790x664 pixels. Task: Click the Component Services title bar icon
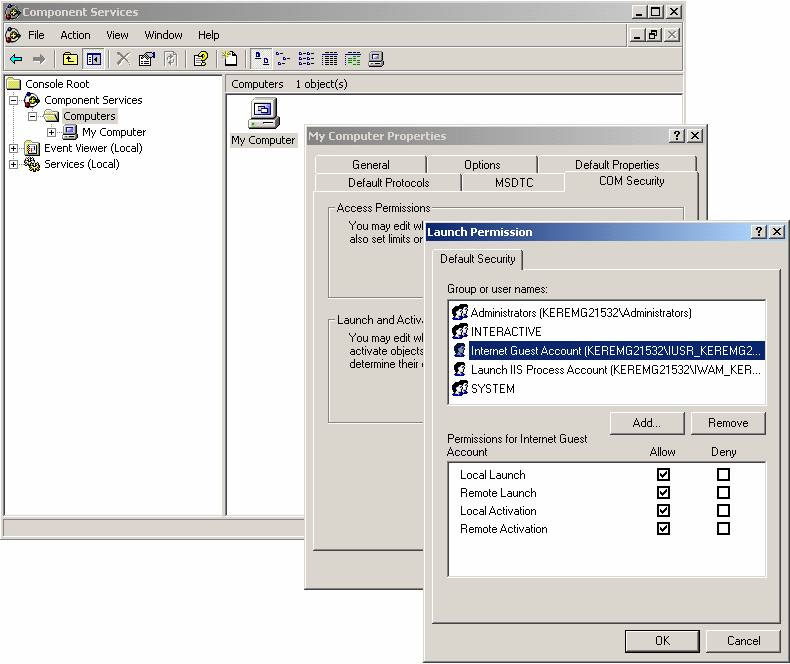click(x=13, y=12)
